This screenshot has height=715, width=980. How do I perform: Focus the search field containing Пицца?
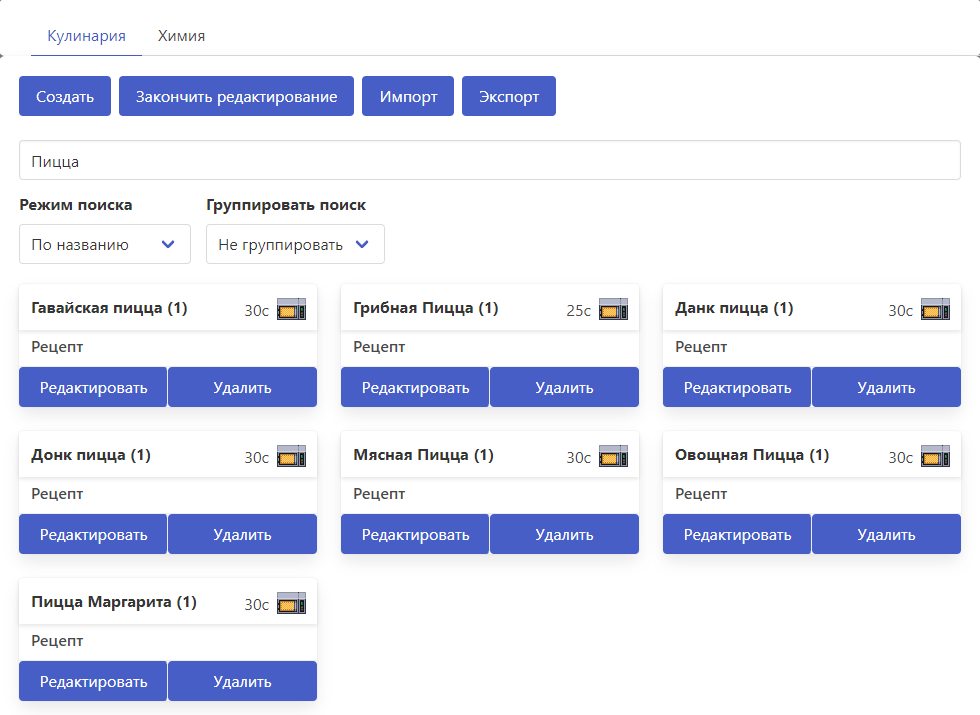click(x=489, y=161)
